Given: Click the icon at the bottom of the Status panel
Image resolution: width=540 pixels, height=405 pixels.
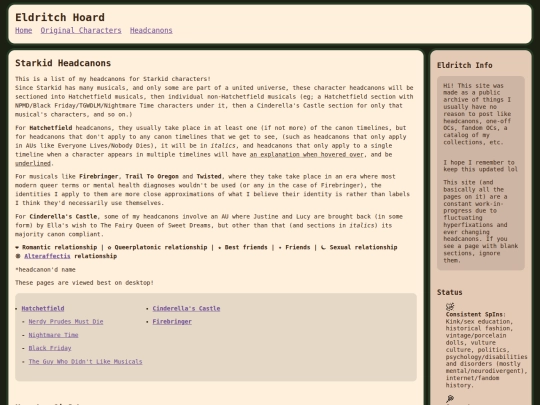Looking at the screenshot, I should (450, 399).
